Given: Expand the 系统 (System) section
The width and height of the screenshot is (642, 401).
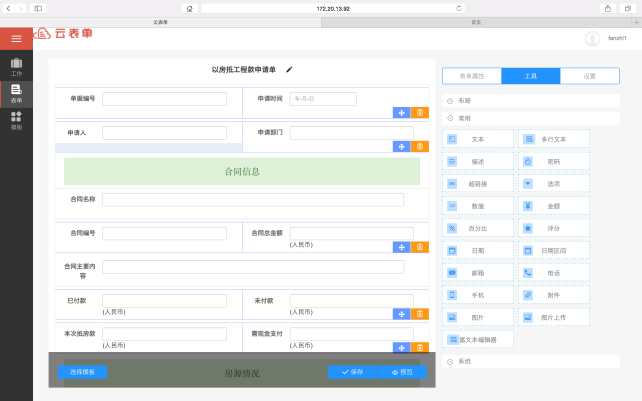Looking at the screenshot, I should 451,361.
